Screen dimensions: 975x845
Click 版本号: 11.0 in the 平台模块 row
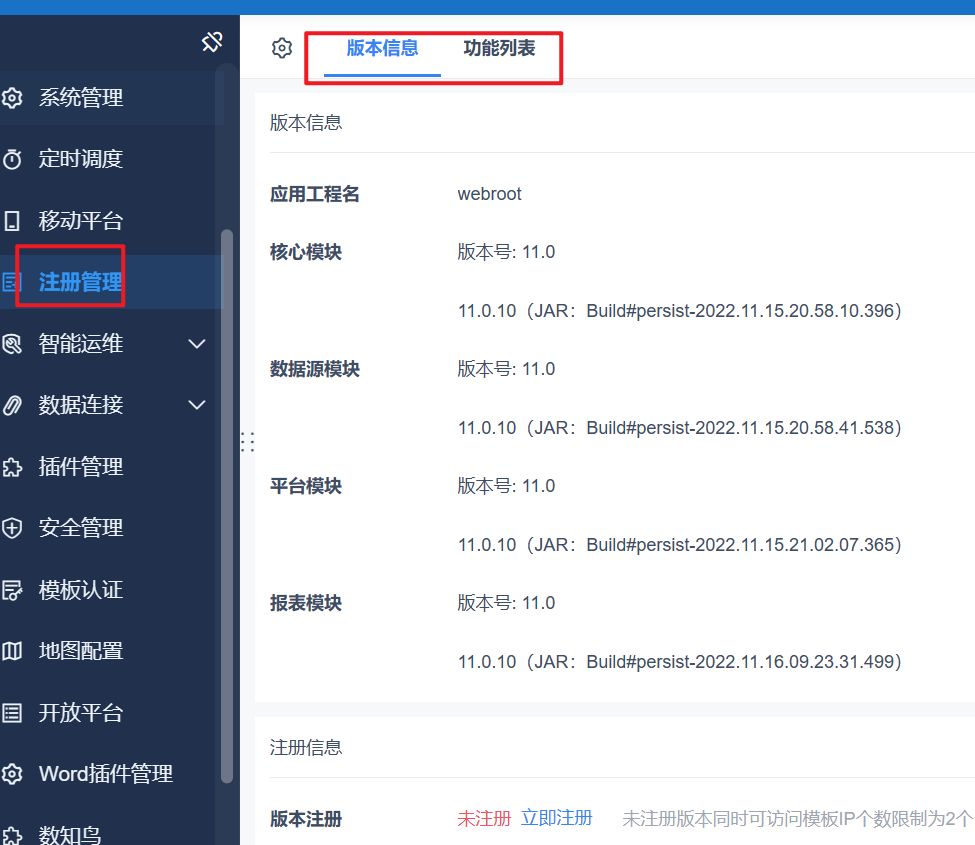(x=506, y=486)
